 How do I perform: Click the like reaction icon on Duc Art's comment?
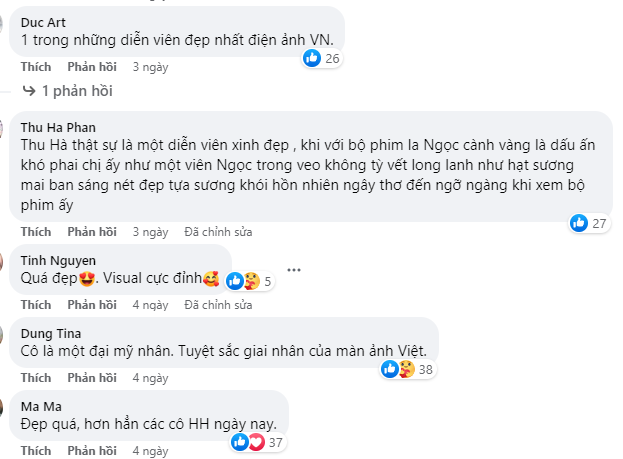tap(312, 59)
